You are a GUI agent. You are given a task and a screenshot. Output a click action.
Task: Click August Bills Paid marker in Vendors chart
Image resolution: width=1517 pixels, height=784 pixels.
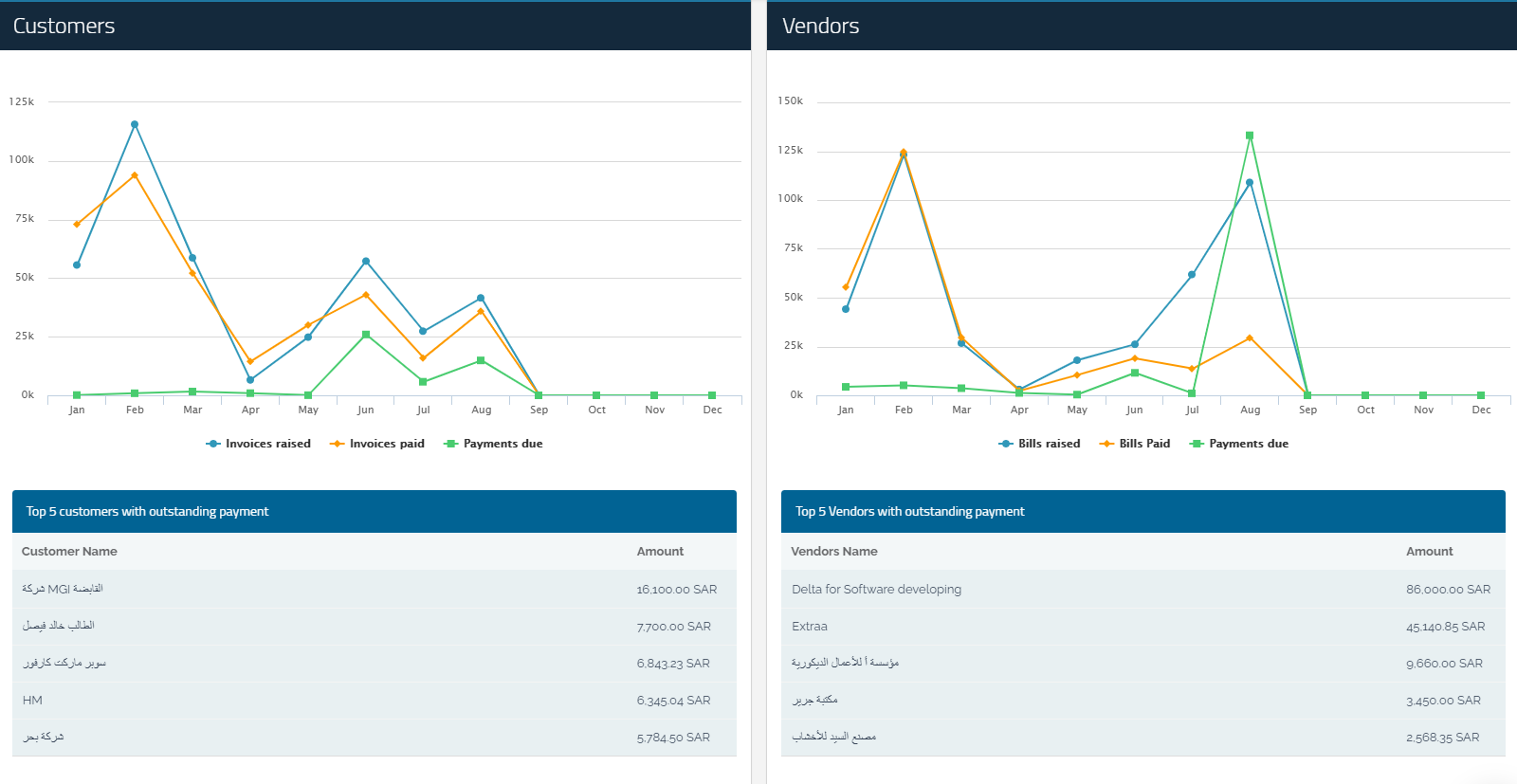pyautogui.click(x=1250, y=338)
